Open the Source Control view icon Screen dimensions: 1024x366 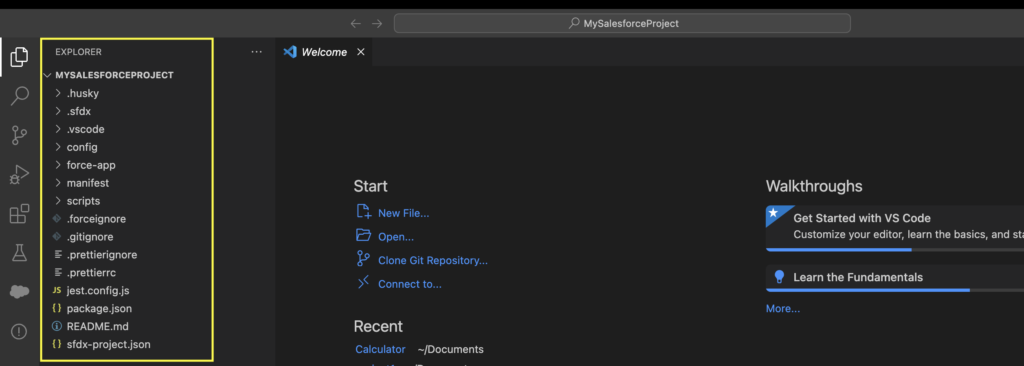click(20, 135)
